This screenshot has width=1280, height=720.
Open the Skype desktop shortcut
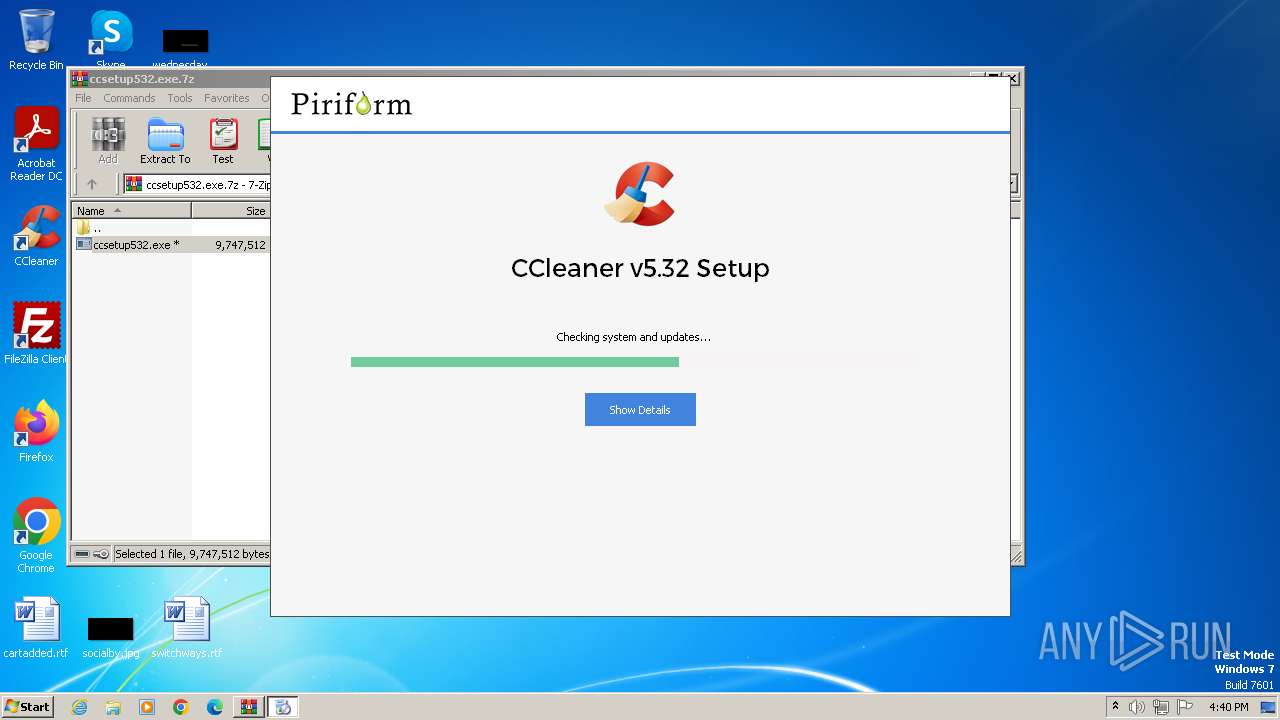[111, 38]
